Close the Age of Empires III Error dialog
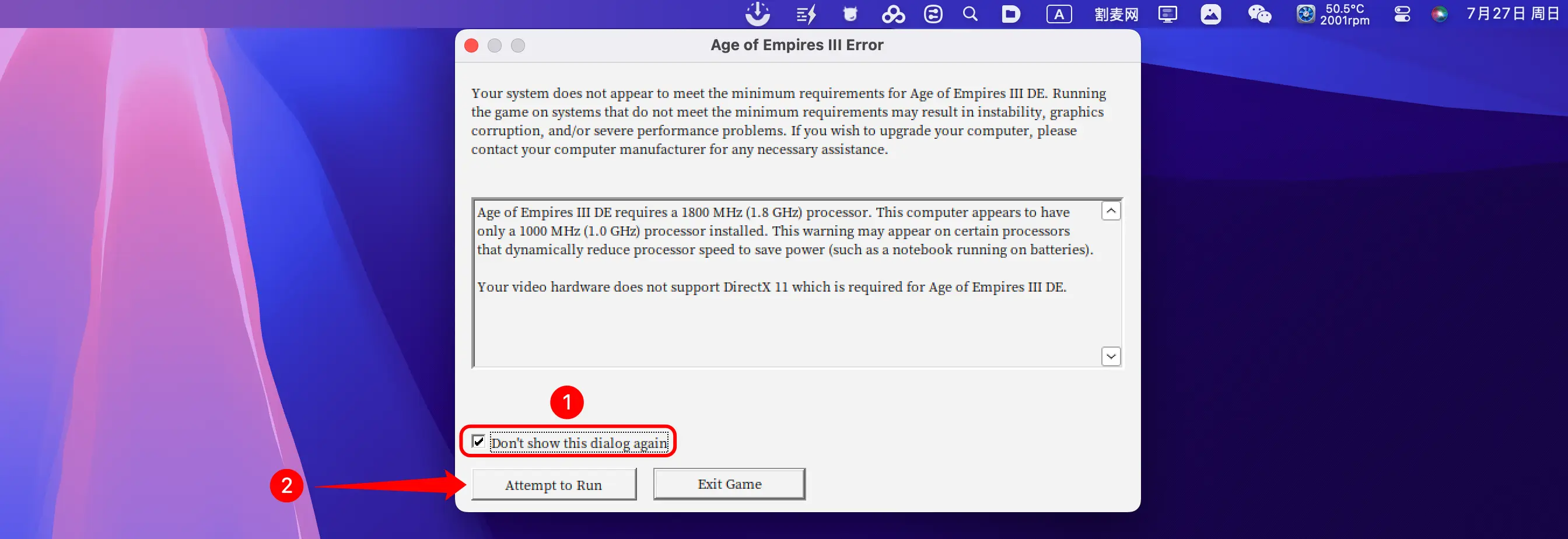The image size is (1568, 539). (471, 45)
